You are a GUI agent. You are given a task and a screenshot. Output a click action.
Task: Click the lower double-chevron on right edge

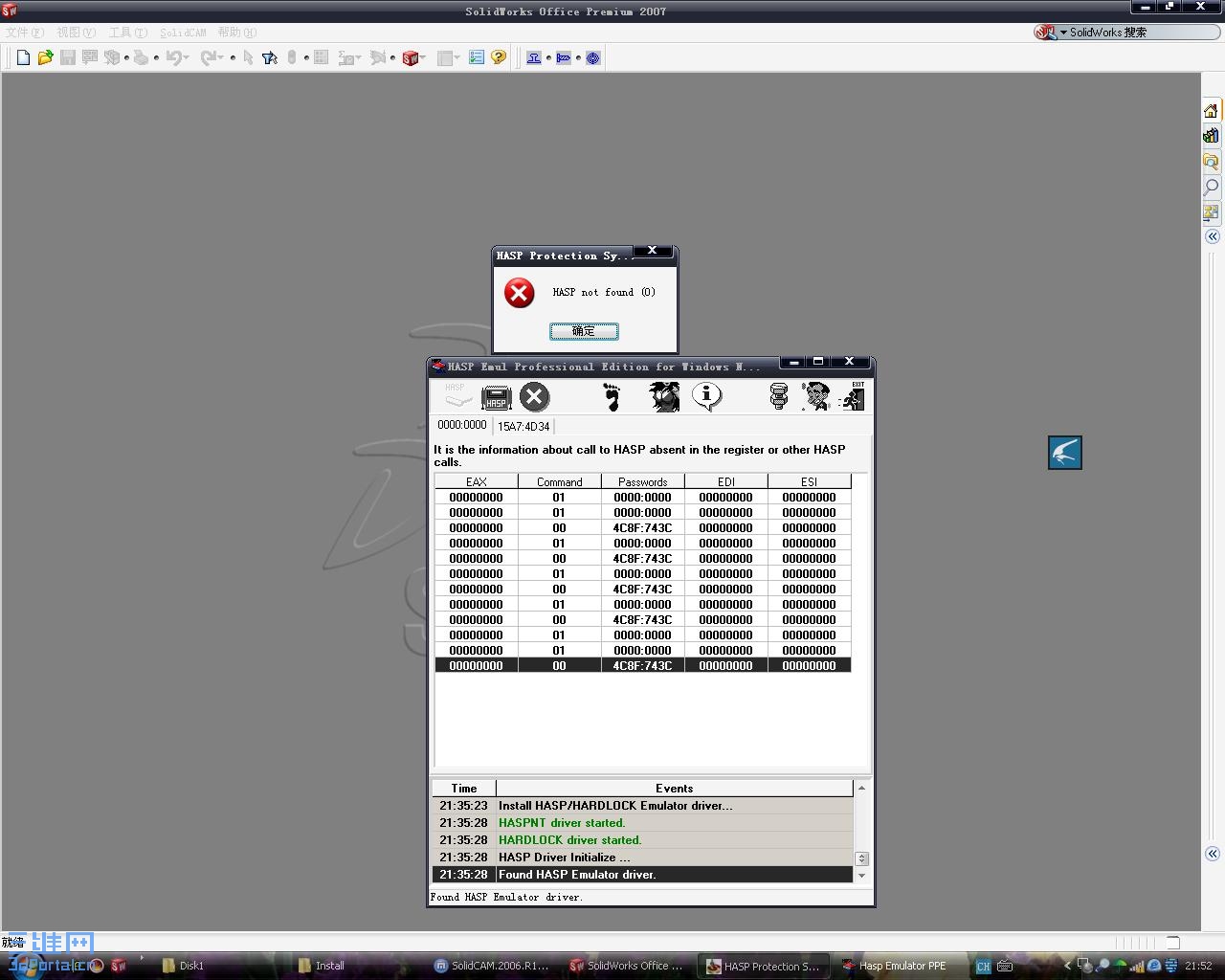pyautogui.click(x=1213, y=854)
